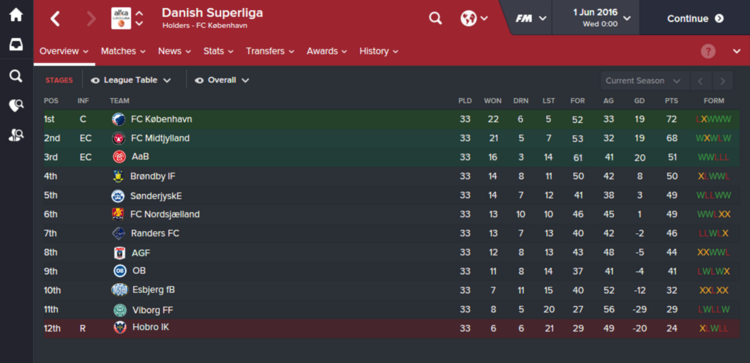Viewport: 750px width, 363px height.
Task: Go back with the left arrow
Action: click(55, 19)
